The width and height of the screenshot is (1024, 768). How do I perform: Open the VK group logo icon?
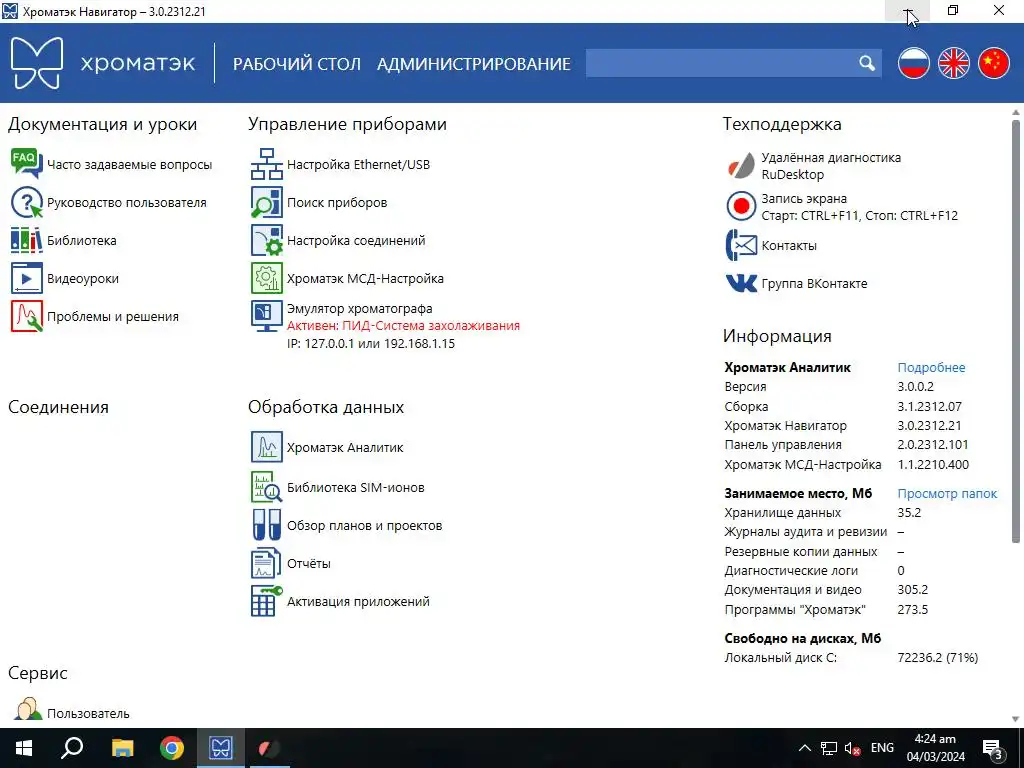pyautogui.click(x=741, y=283)
